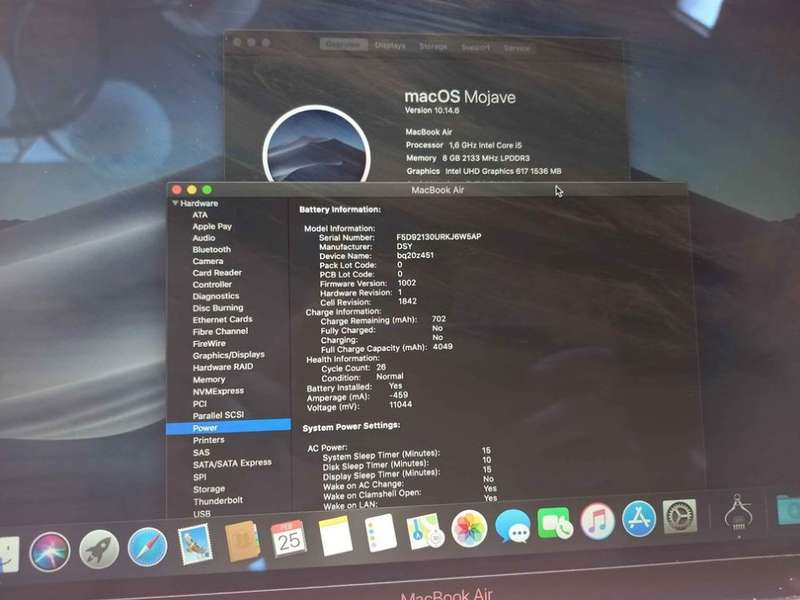The image size is (800, 600).
Task: Open Messages app in dock
Action: pyautogui.click(x=512, y=526)
